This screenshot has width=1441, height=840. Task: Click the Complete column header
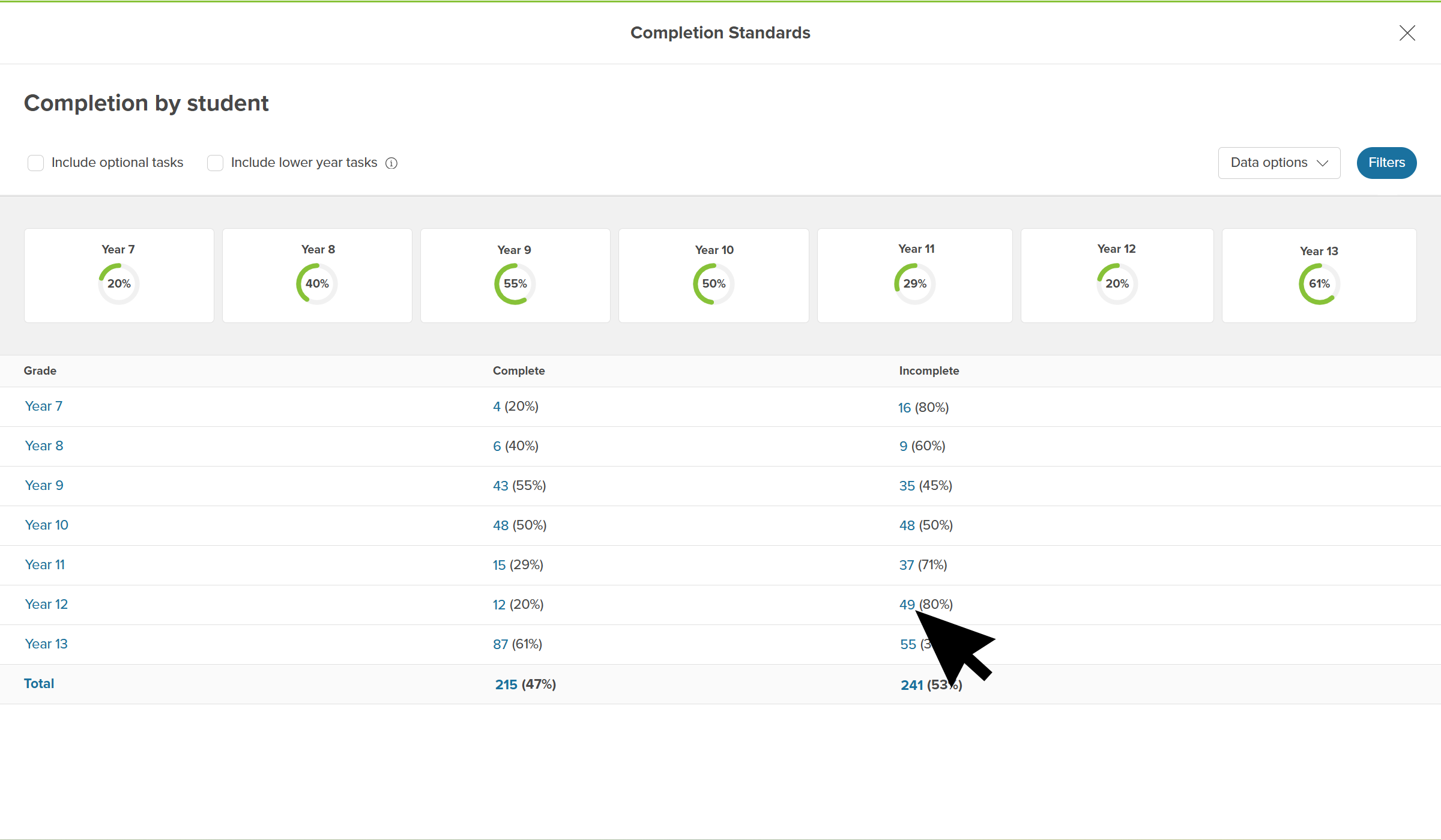(x=519, y=370)
